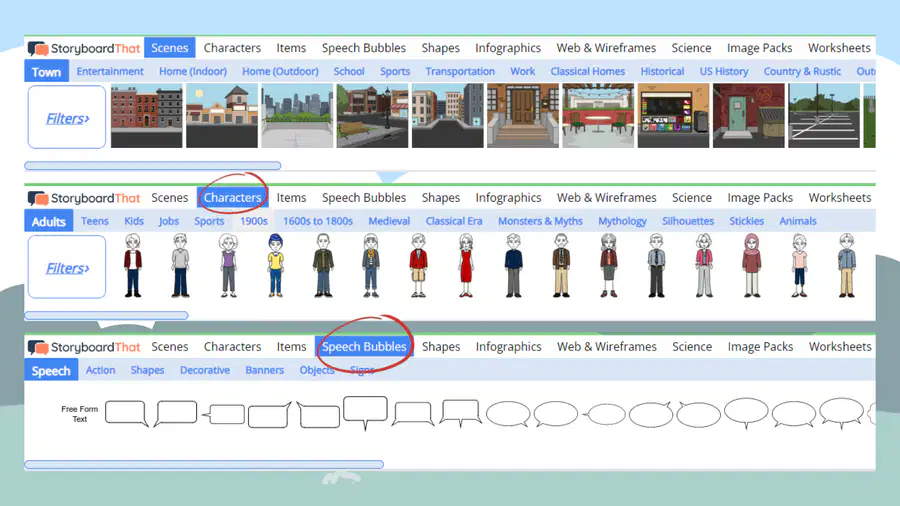Select the Classical Homes scene category

pyautogui.click(x=588, y=71)
